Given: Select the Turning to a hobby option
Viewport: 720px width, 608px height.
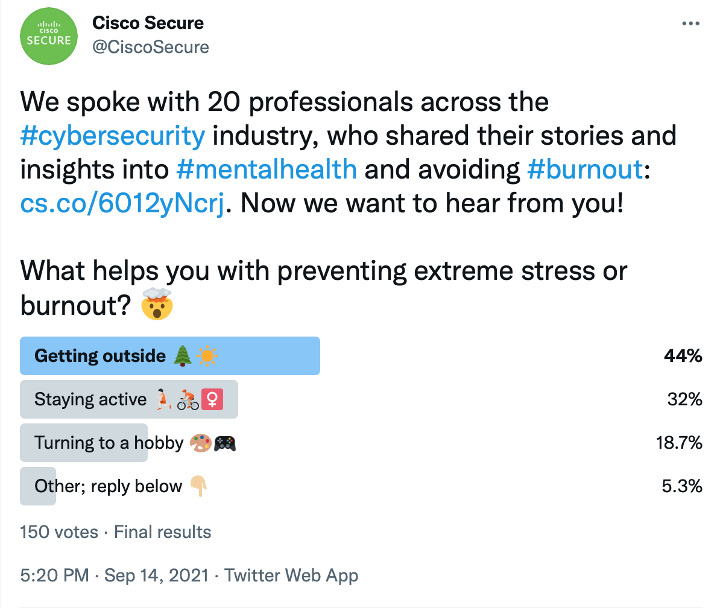Looking at the screenshot, I should pyautogui.click(x=108, y=442).
